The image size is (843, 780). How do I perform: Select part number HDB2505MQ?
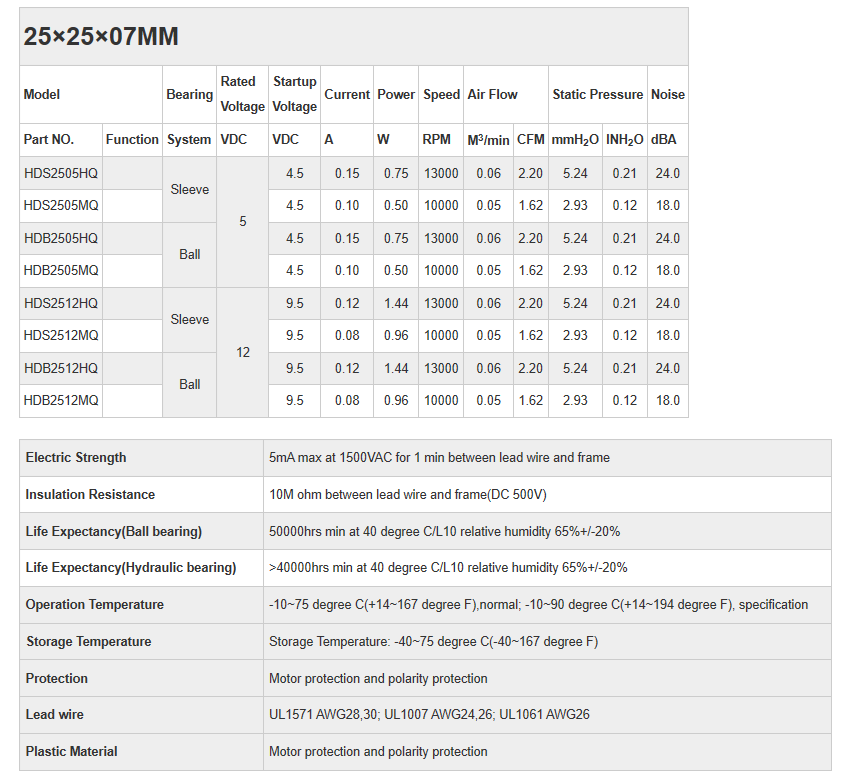click(x=61, y=270)
